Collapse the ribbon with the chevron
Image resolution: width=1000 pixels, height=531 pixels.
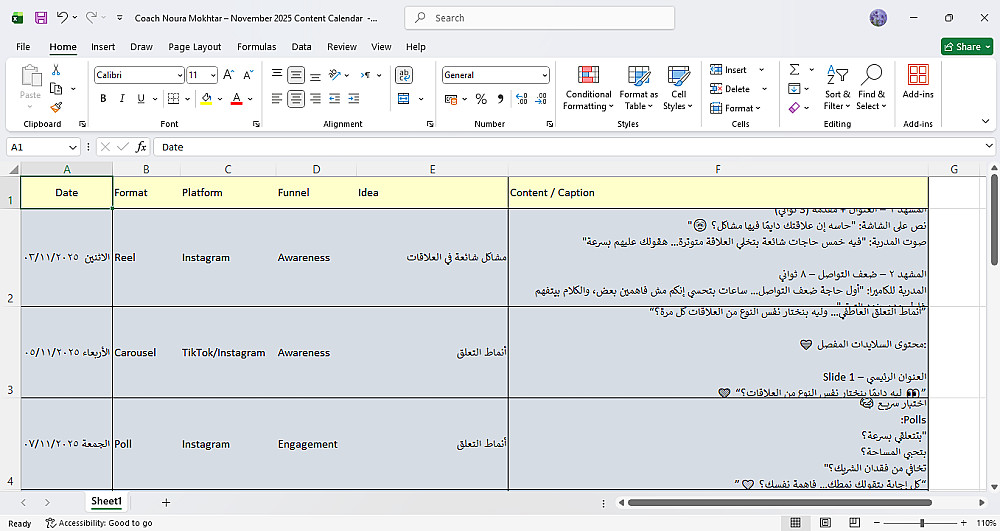pos(985,121)
